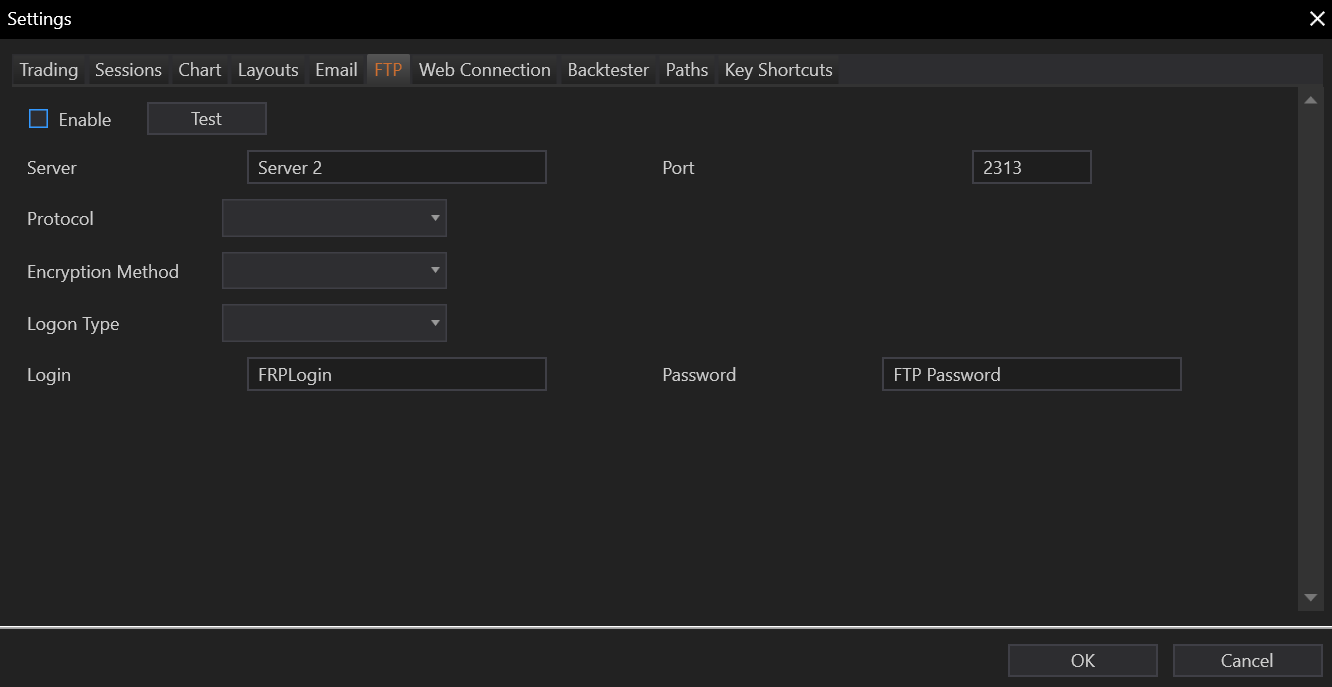Image resolution: width=1332 pixels, height=687 pixels.
Task: Open the Web Connection tab
Action: (x=485, y=70)
